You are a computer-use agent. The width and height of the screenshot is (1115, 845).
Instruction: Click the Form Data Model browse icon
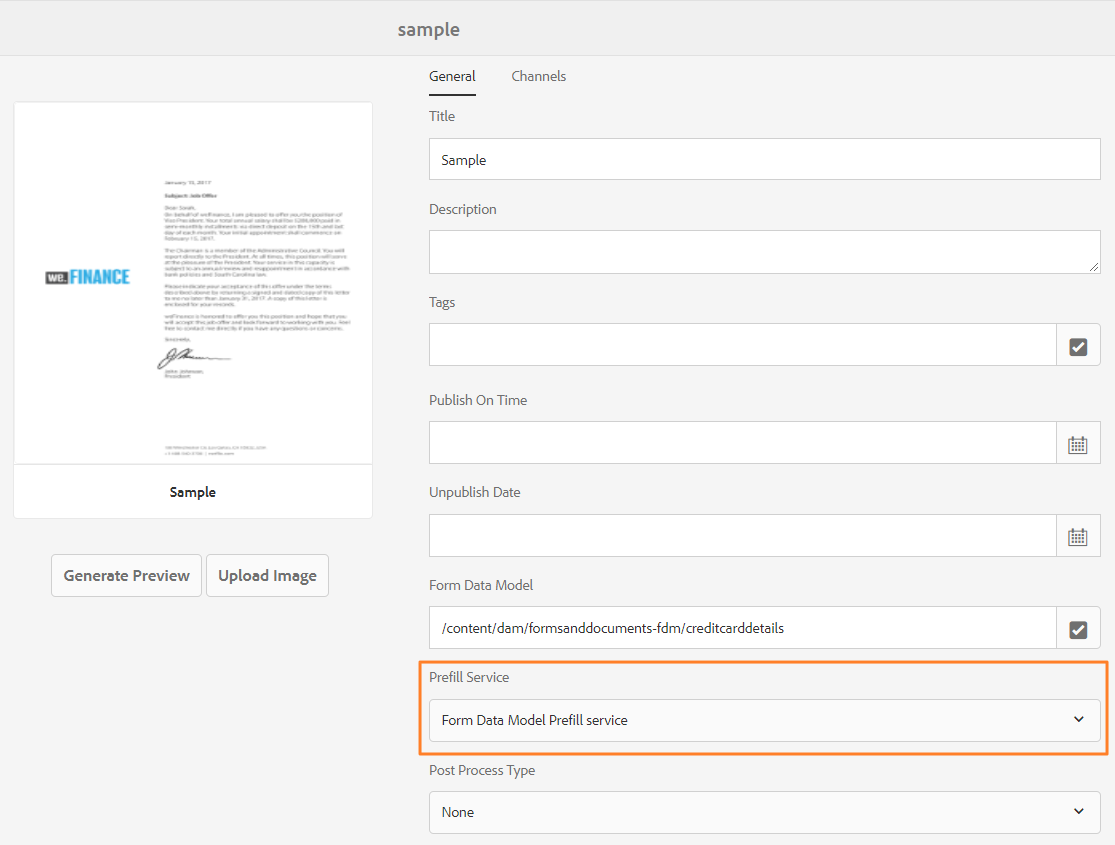tap(1078, 629)
